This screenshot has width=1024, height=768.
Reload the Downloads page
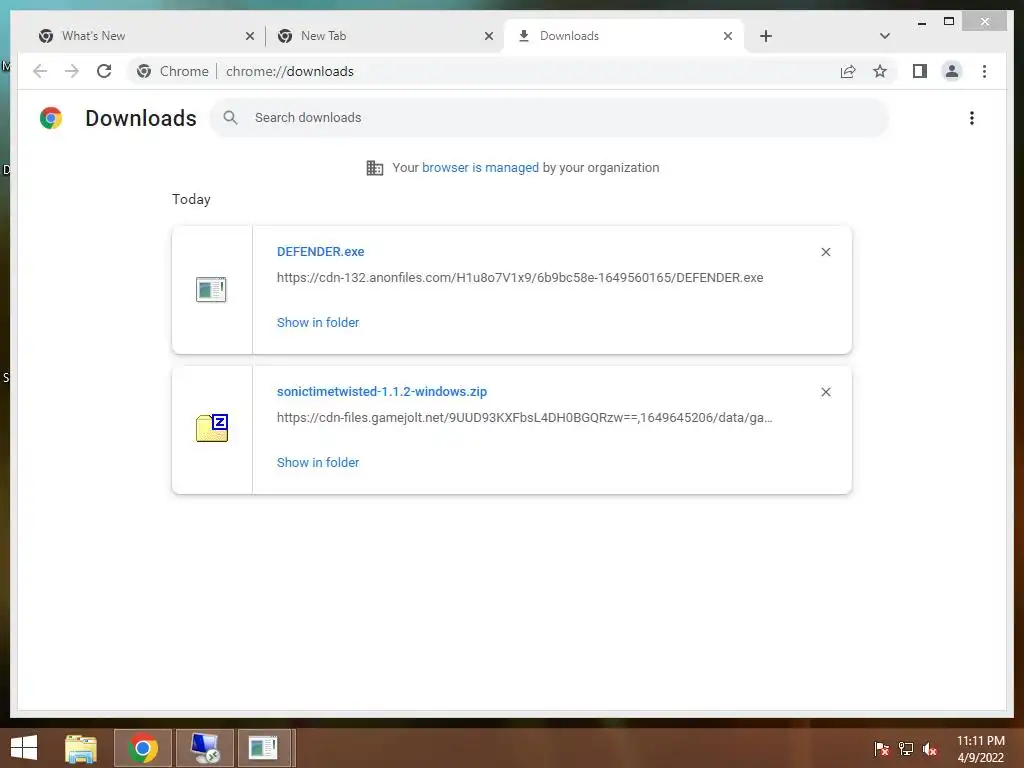(x=104, y=71)
